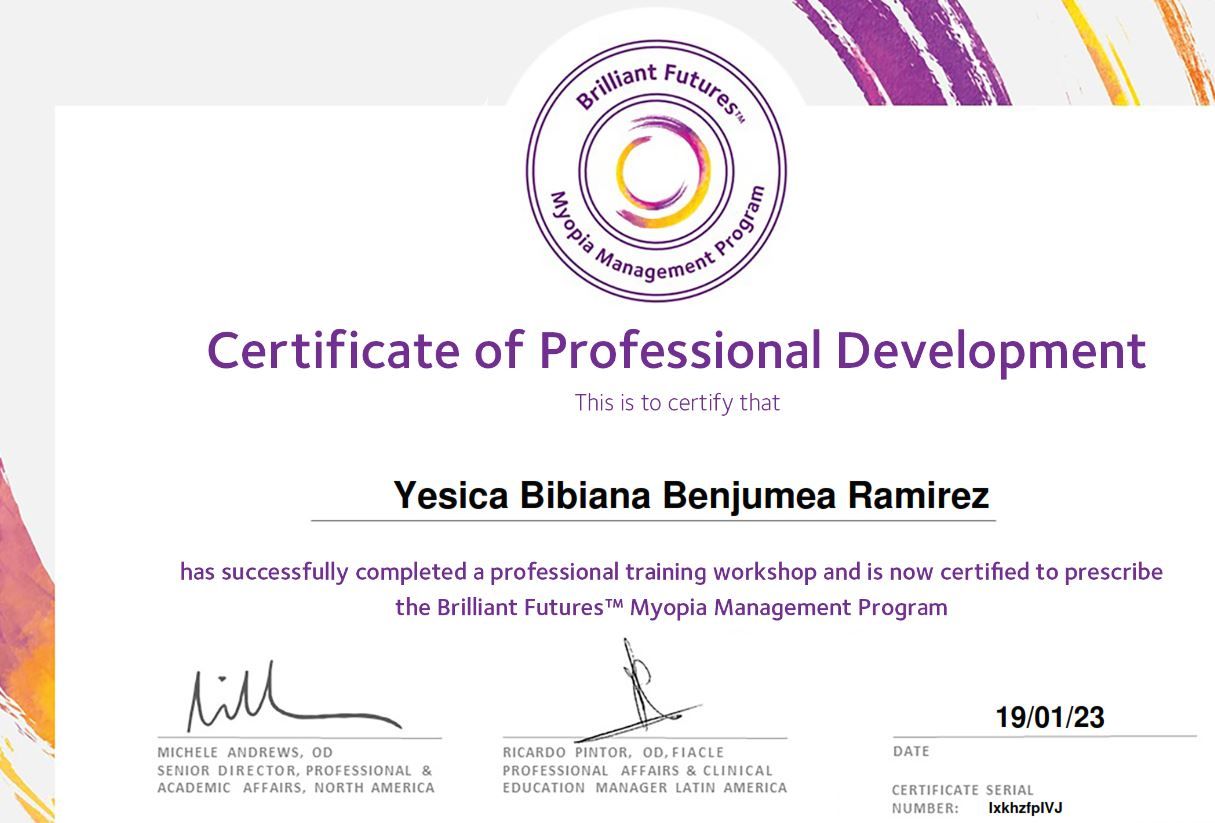Click the 'Brilliant Futures™ Myopia Management Program' body line
Image resolution: width=1215 pixels, height=823 pixels.
click(x=671, y=607)
